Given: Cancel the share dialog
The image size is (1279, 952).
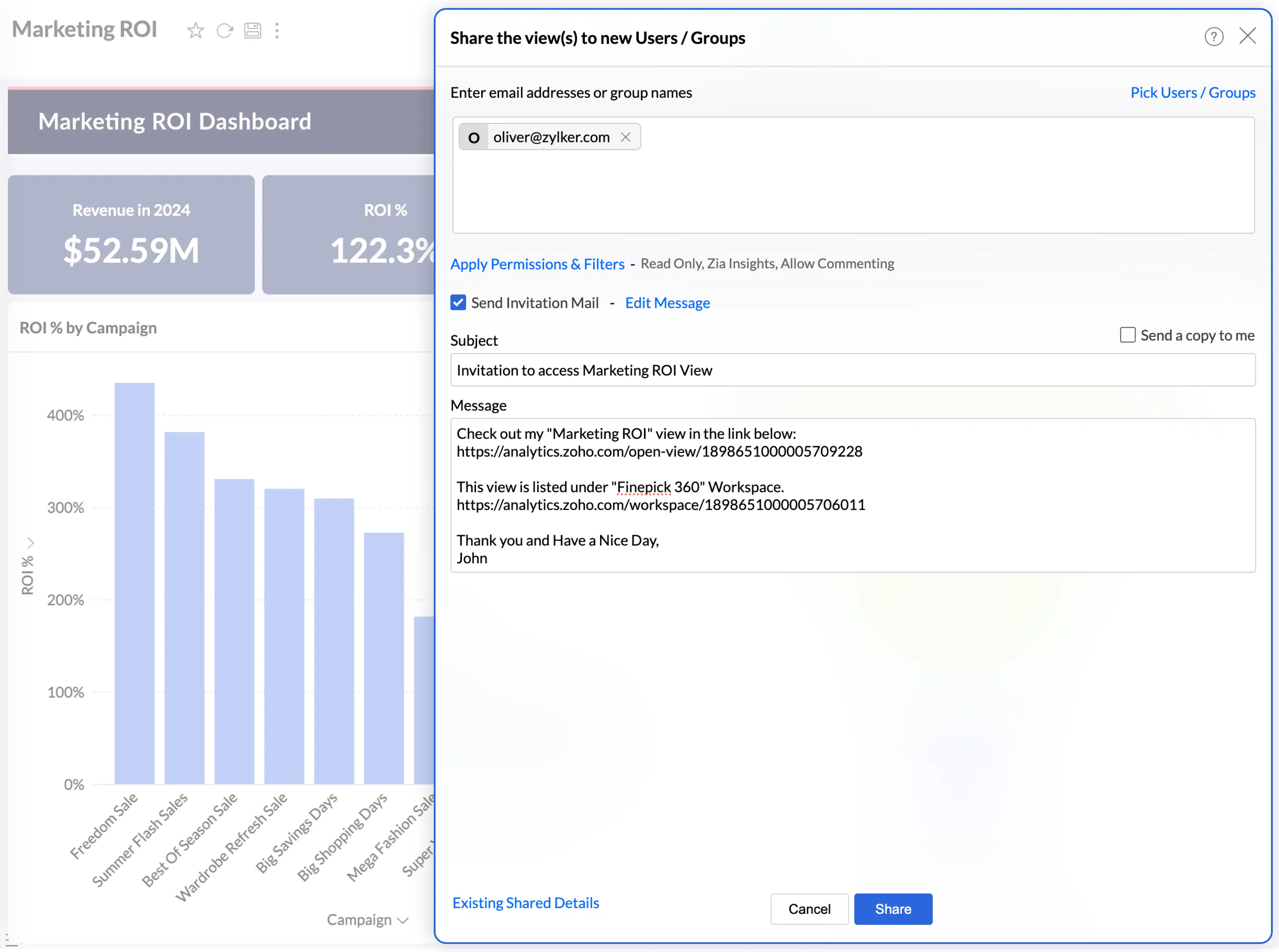Looking at the screenshot, I should tap(809, 909).
